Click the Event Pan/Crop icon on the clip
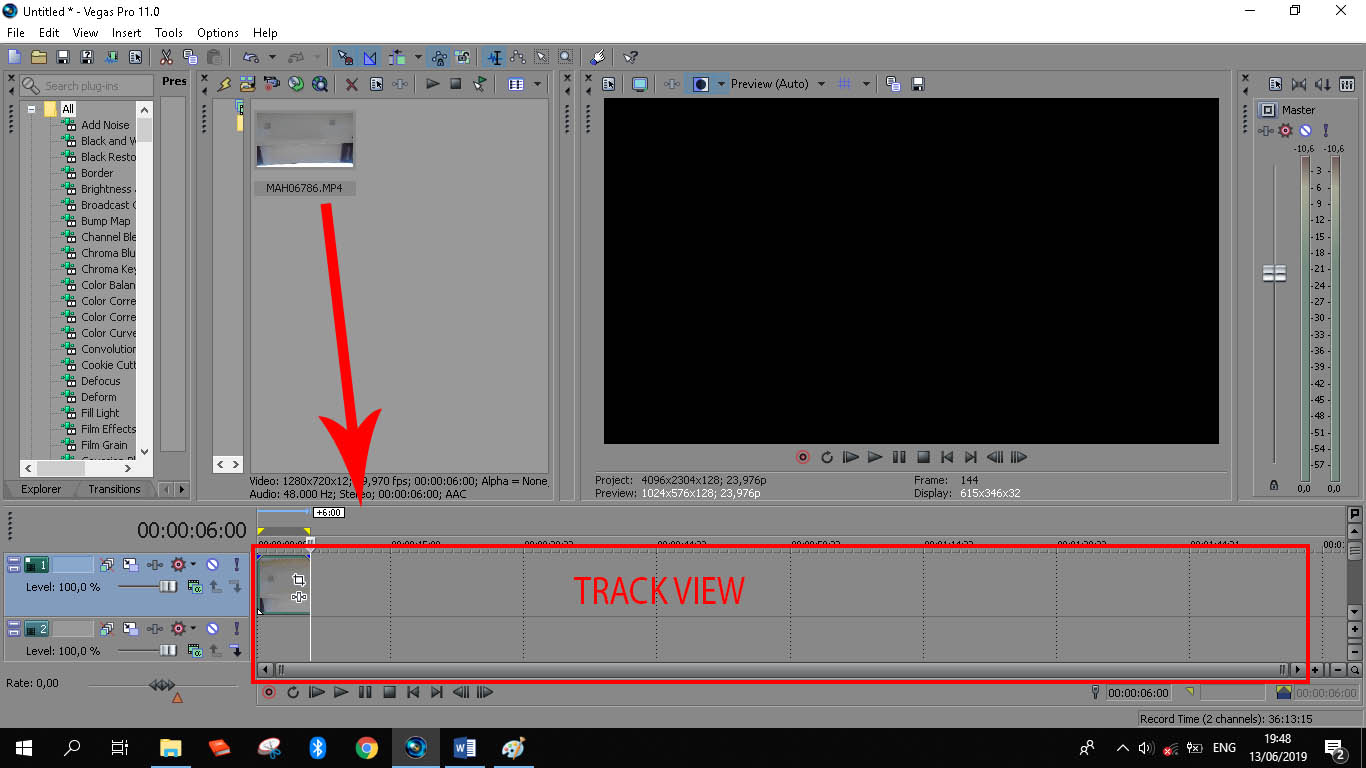The image size is (1366, 768). 298,579
